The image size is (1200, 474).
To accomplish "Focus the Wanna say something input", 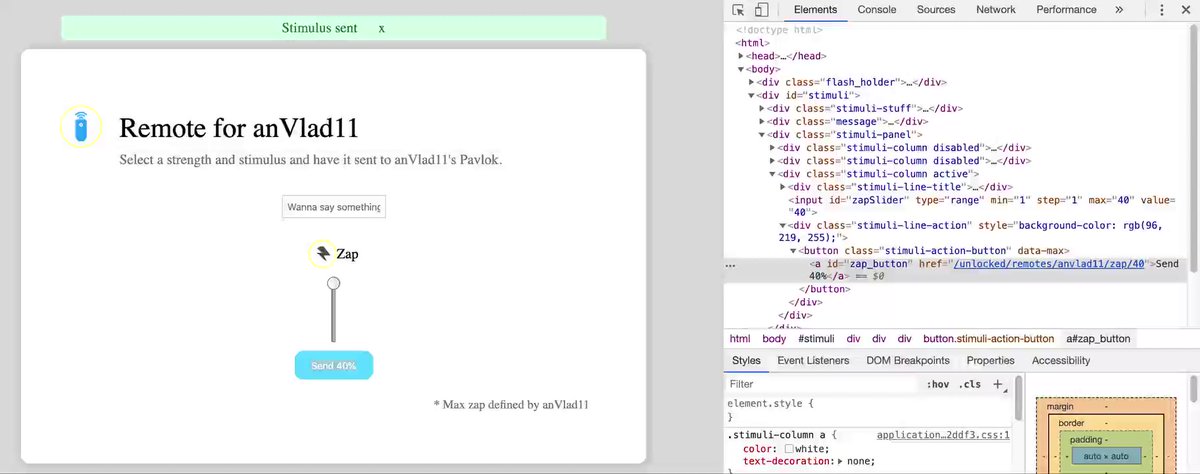I will coord(334,207).
